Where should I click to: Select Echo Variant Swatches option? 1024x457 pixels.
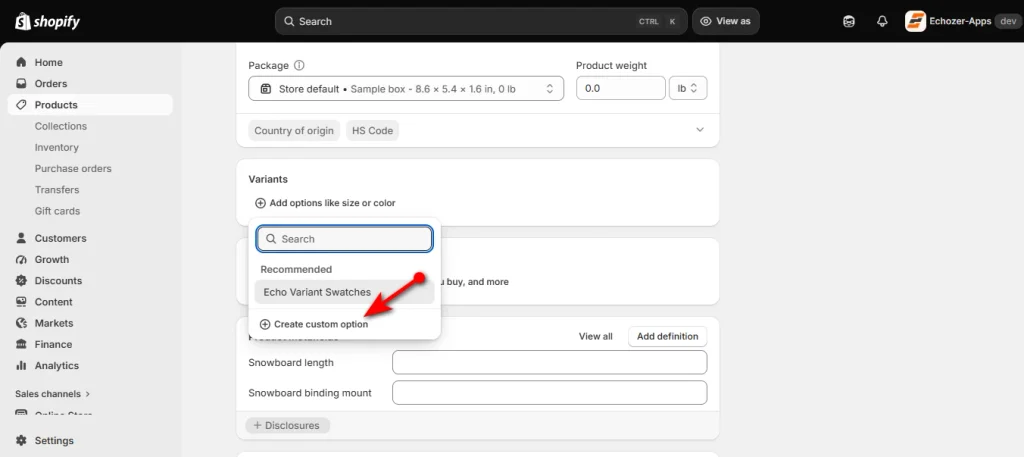pyautogui.click(x=344, y=292)
